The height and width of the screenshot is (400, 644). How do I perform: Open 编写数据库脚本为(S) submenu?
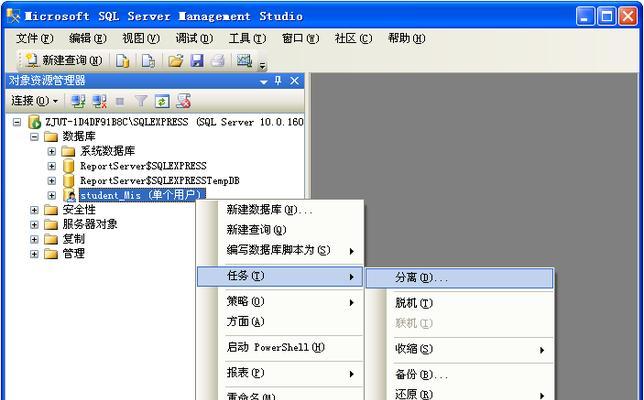[x=280, y=250]
